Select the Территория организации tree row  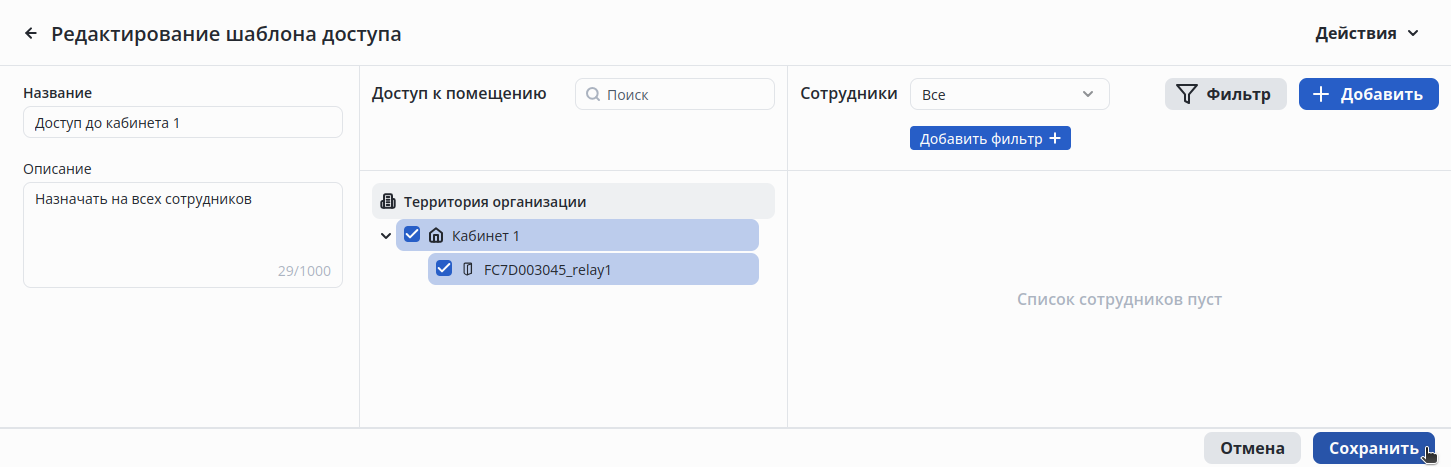click(x=573, y=202)
